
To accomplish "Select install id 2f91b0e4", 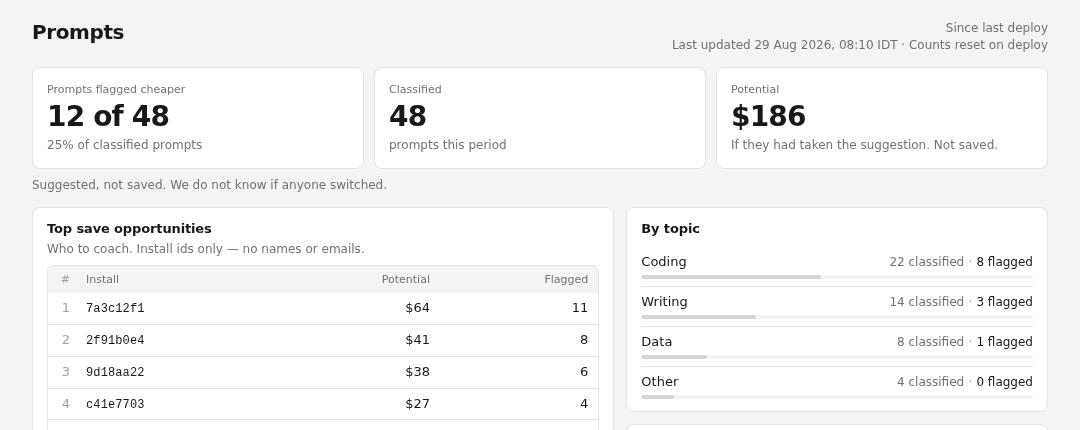I will point(115,340).
